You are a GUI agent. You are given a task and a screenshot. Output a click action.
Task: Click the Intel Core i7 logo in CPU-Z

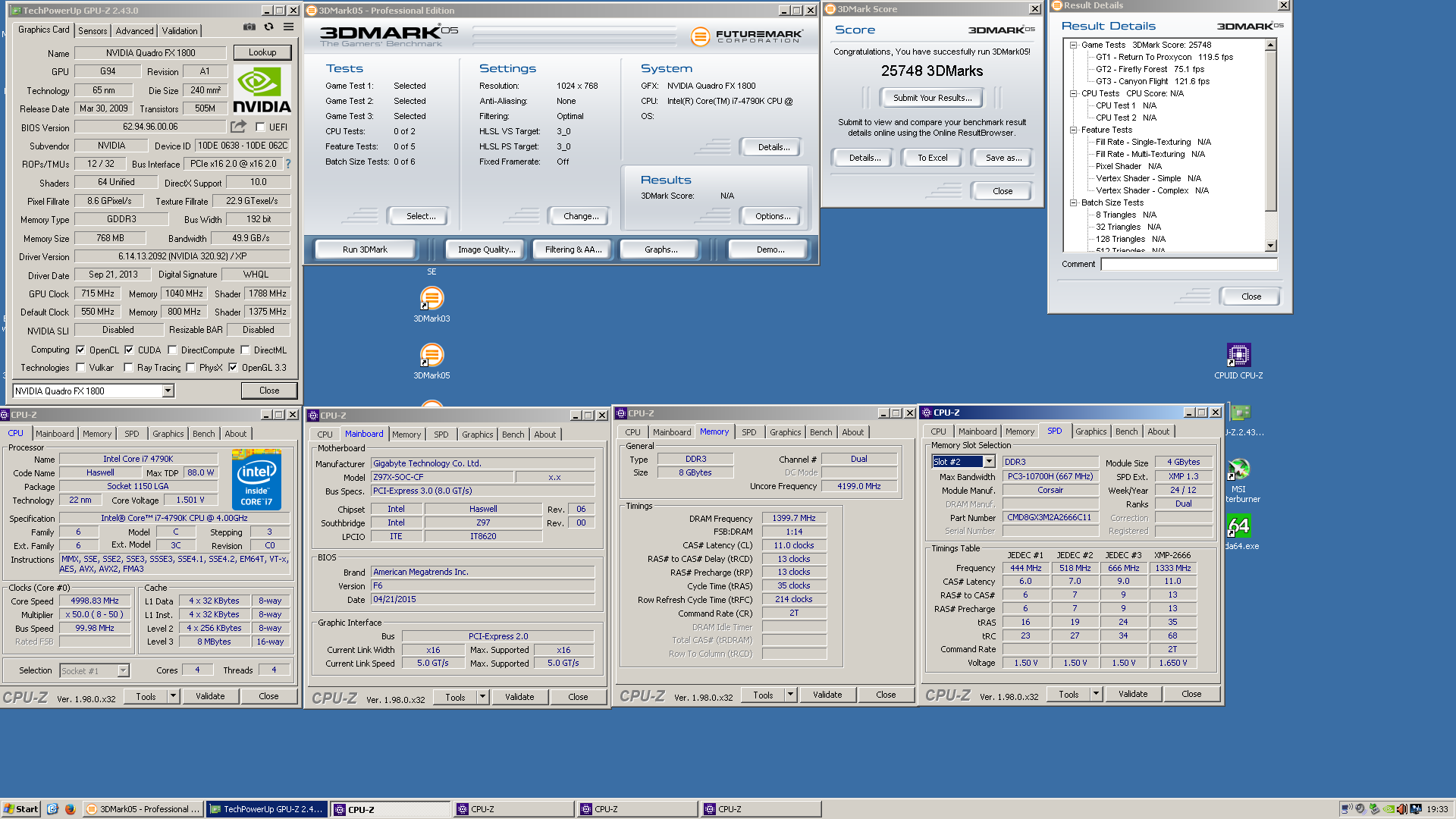tap(256, 481)
